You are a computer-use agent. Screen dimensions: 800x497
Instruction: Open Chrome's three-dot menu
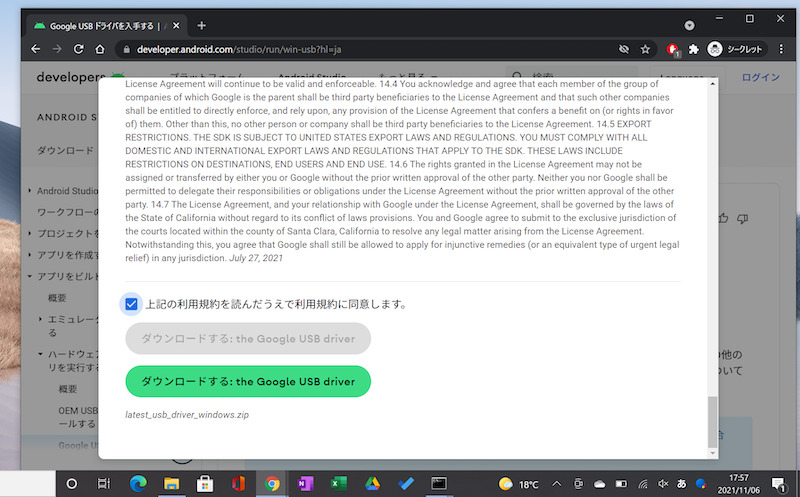pyautogui.click(x=779, y=49)
